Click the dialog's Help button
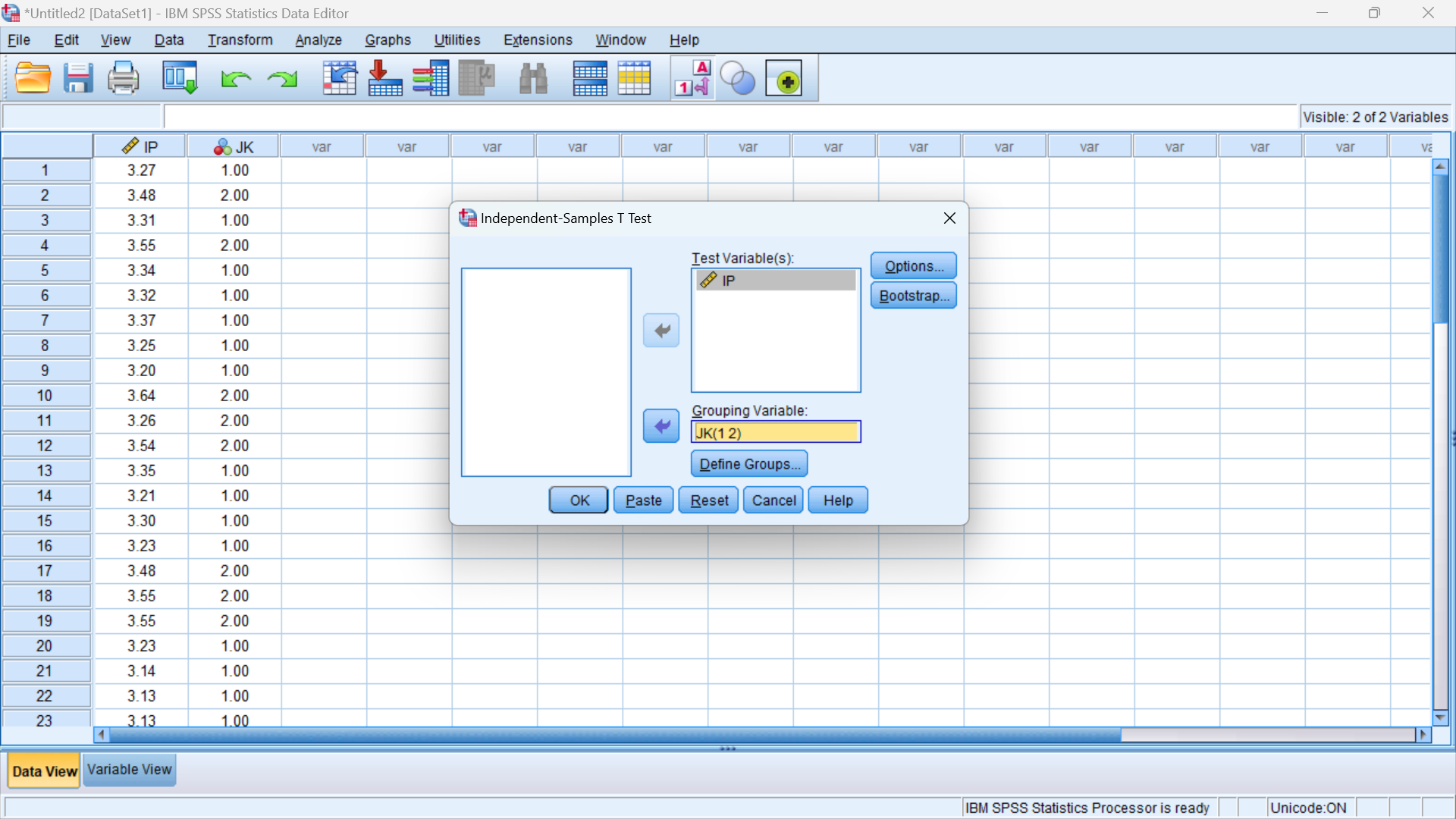The width and height of the screenshot is (1456, 819). coord(838,500)
